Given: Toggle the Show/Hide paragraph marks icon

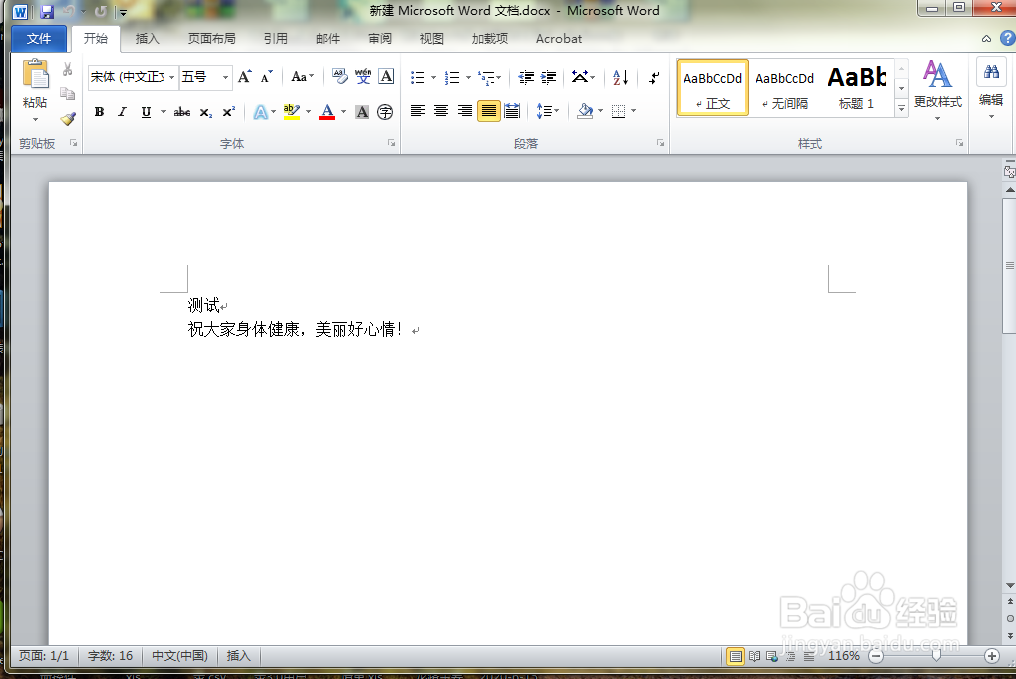Looking at the screenshot, I should [655, 77].
